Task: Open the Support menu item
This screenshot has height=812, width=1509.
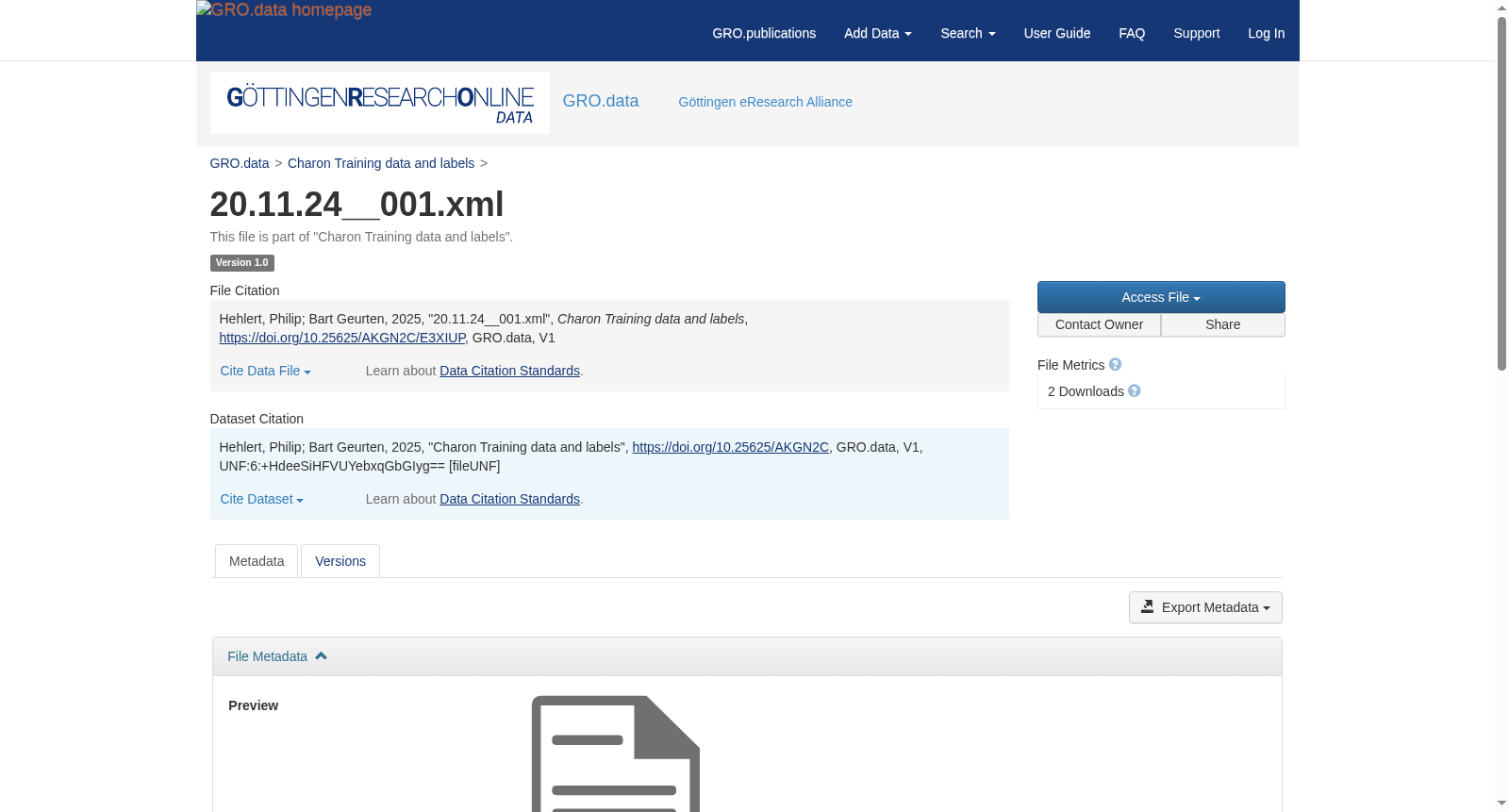Action: tap(1197, 33)
